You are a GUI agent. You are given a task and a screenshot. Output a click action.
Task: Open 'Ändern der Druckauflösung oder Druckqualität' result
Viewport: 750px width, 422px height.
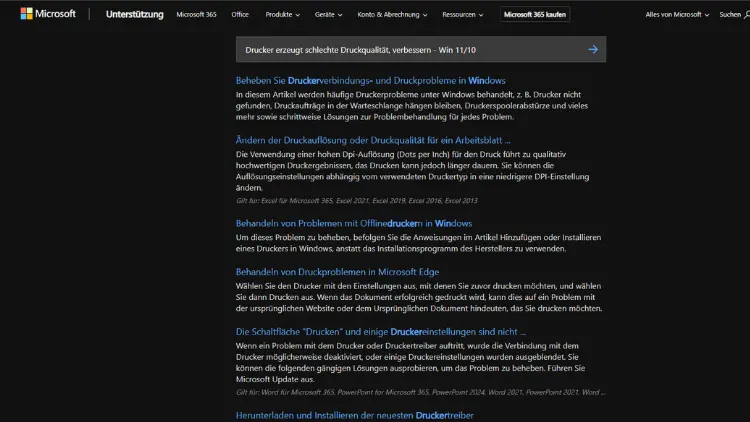[x=373, y=140]
